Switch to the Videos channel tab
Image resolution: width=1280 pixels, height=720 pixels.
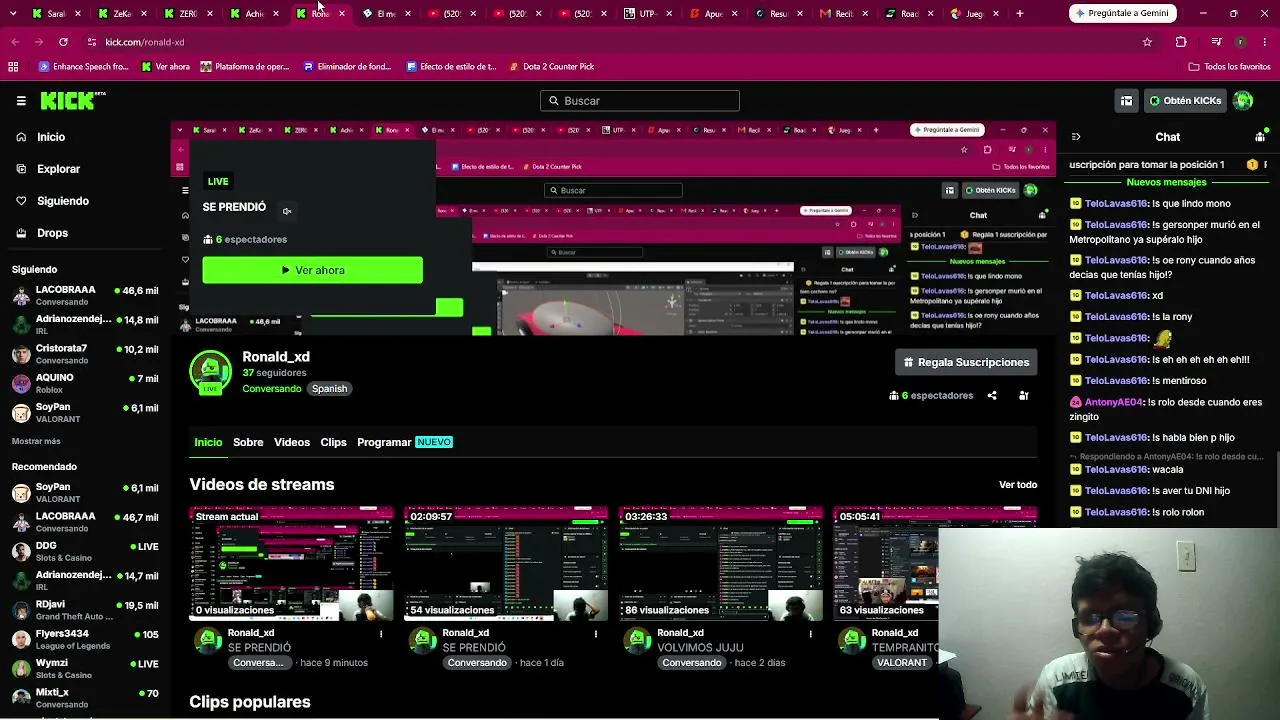point(292,442)
